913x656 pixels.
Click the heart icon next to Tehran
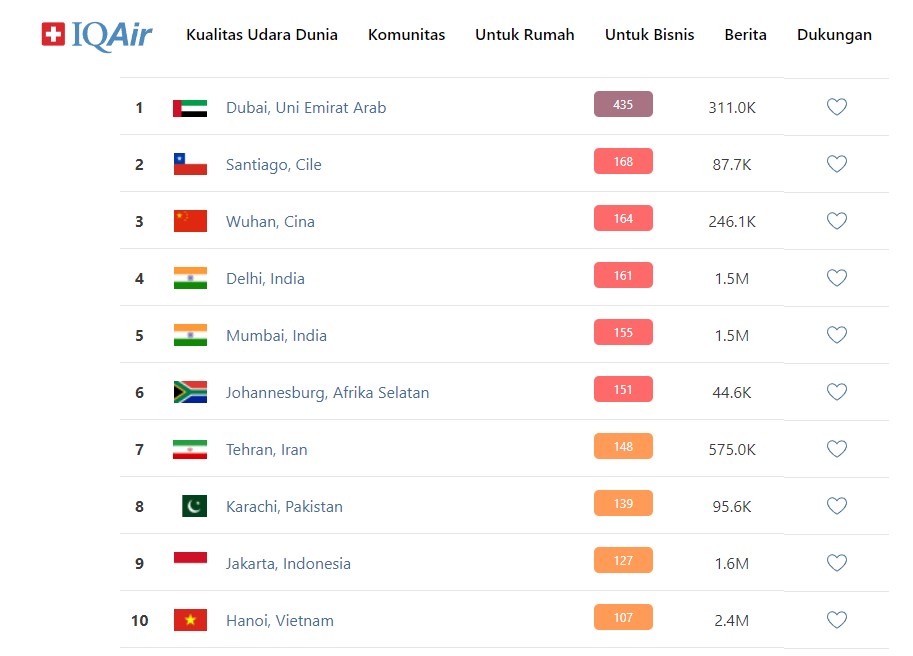(x=837, y=449)
